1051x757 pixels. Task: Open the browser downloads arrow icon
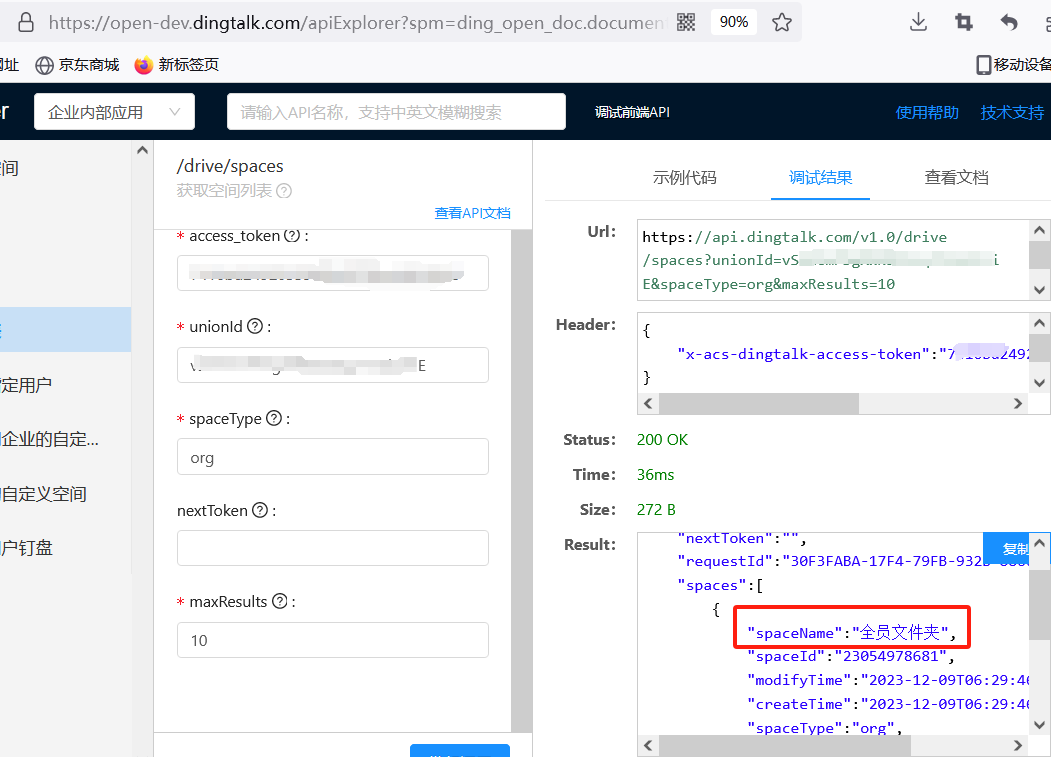918,22
